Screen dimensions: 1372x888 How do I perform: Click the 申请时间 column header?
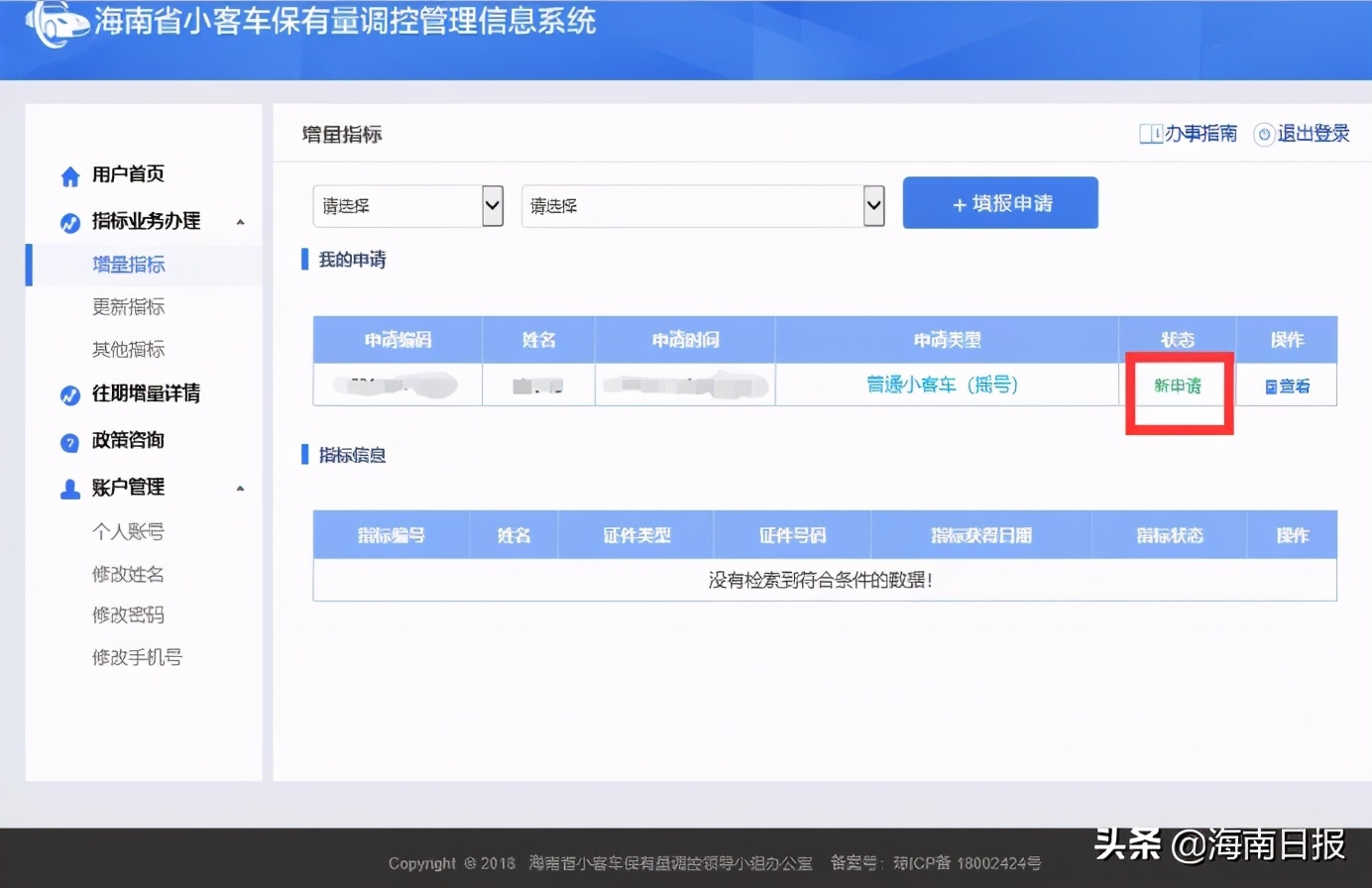pyautogui.click(x=685, y=340)
